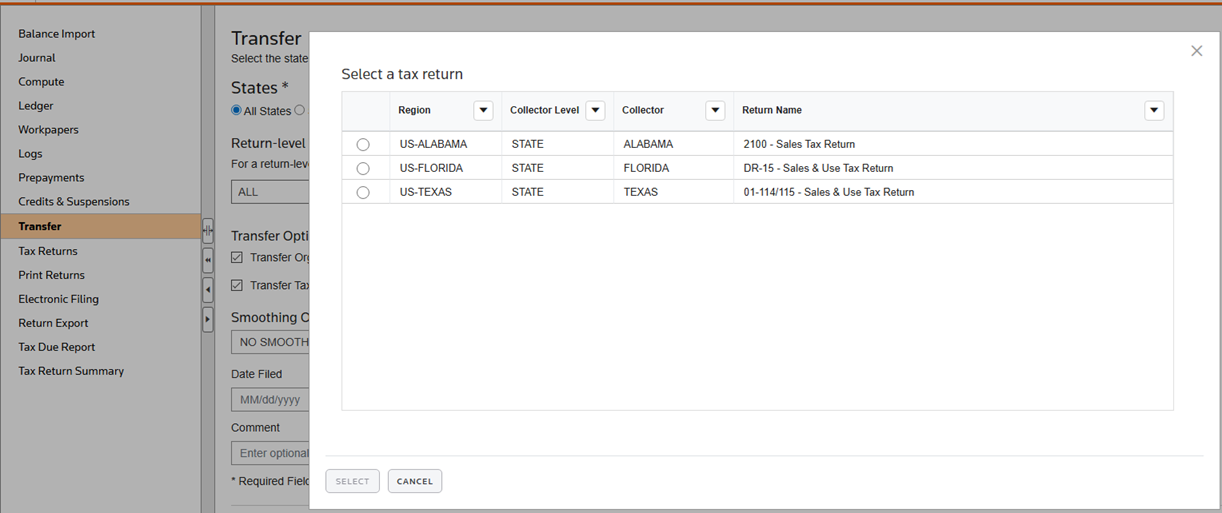The image size is (1222, 513).
Task: Close the Select a tax return dialog
Action: [1196, 51]
